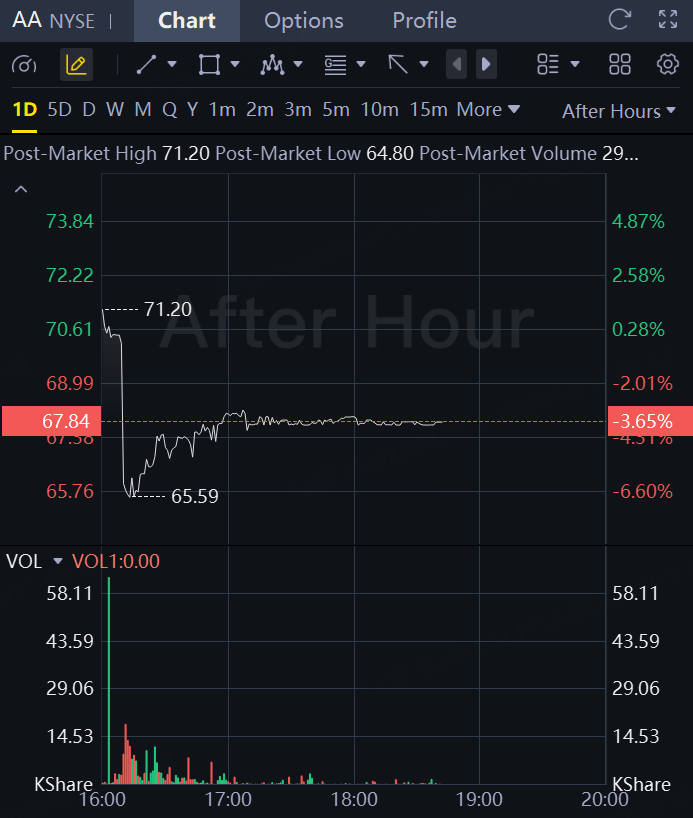Select the rectangle shape tool
693x818 pixels.
209,65
